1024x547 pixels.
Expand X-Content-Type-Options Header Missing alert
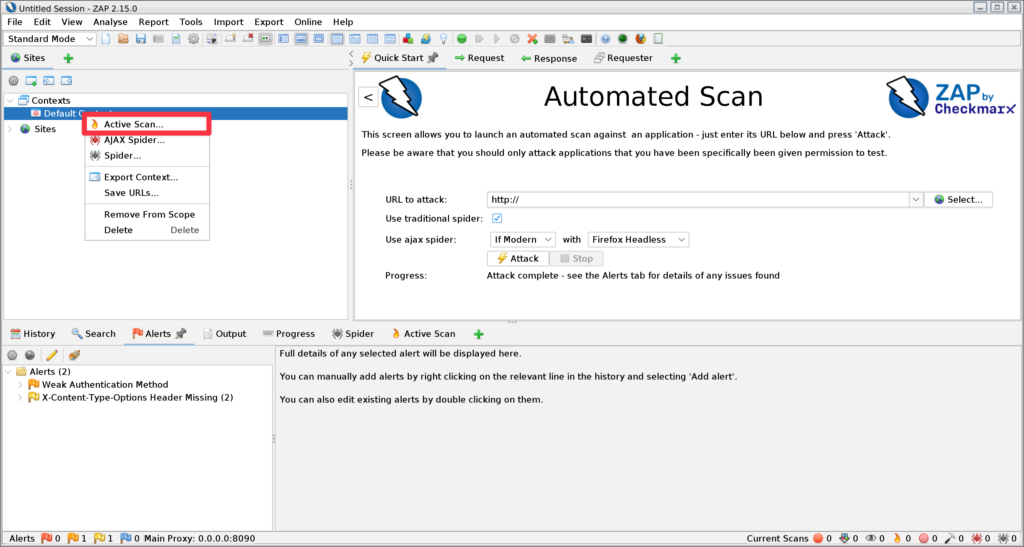[x=20, y=398]
